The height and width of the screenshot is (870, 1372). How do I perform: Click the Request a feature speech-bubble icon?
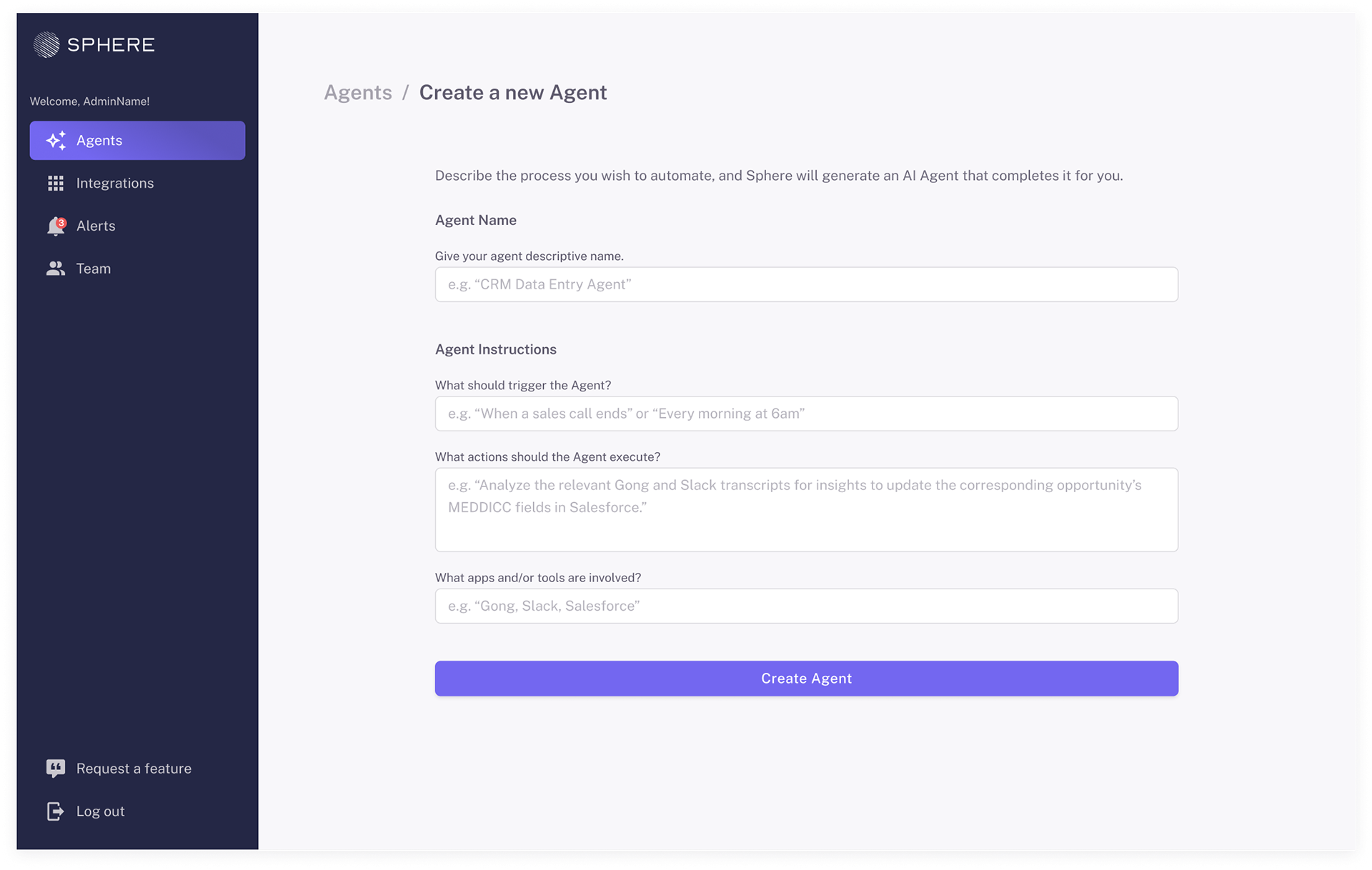(x=56, y=769)
